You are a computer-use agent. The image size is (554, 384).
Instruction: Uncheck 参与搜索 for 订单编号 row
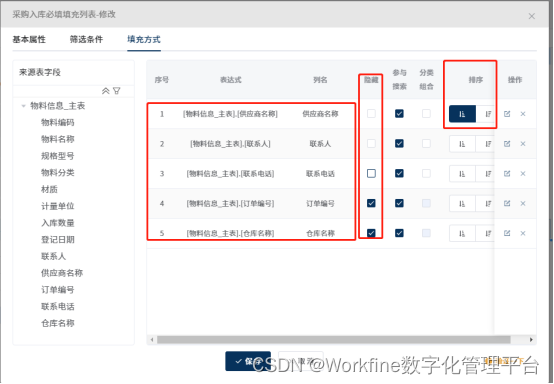(x=399, y=203)
